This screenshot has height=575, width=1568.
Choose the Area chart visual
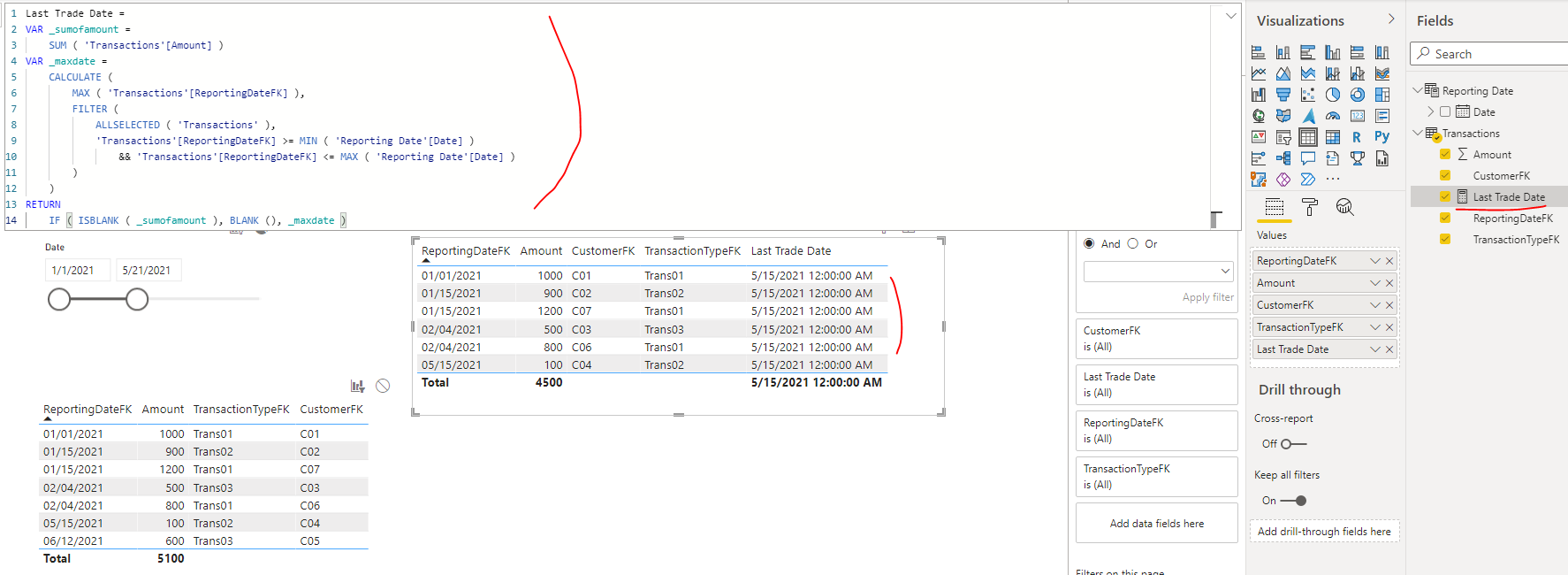click(1283, 73)
